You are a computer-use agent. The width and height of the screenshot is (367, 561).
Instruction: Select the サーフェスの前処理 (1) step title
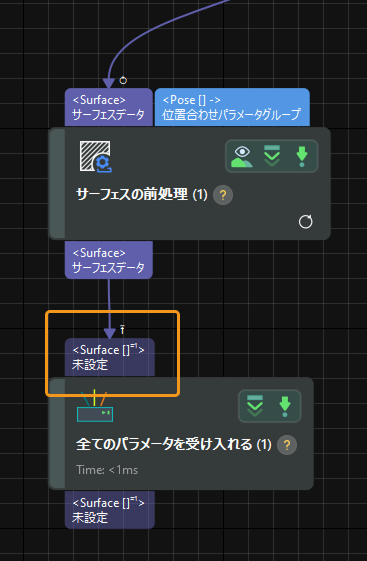click(142, 195)
